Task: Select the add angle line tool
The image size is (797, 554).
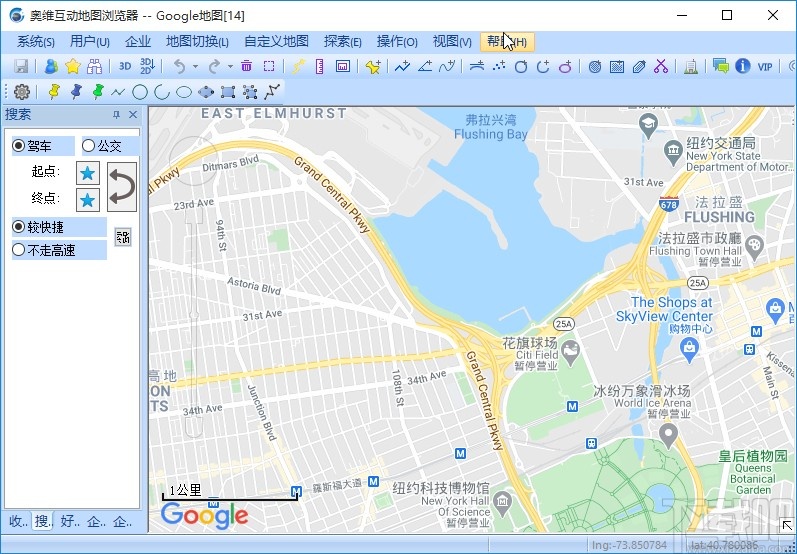Action: (425, 66)
